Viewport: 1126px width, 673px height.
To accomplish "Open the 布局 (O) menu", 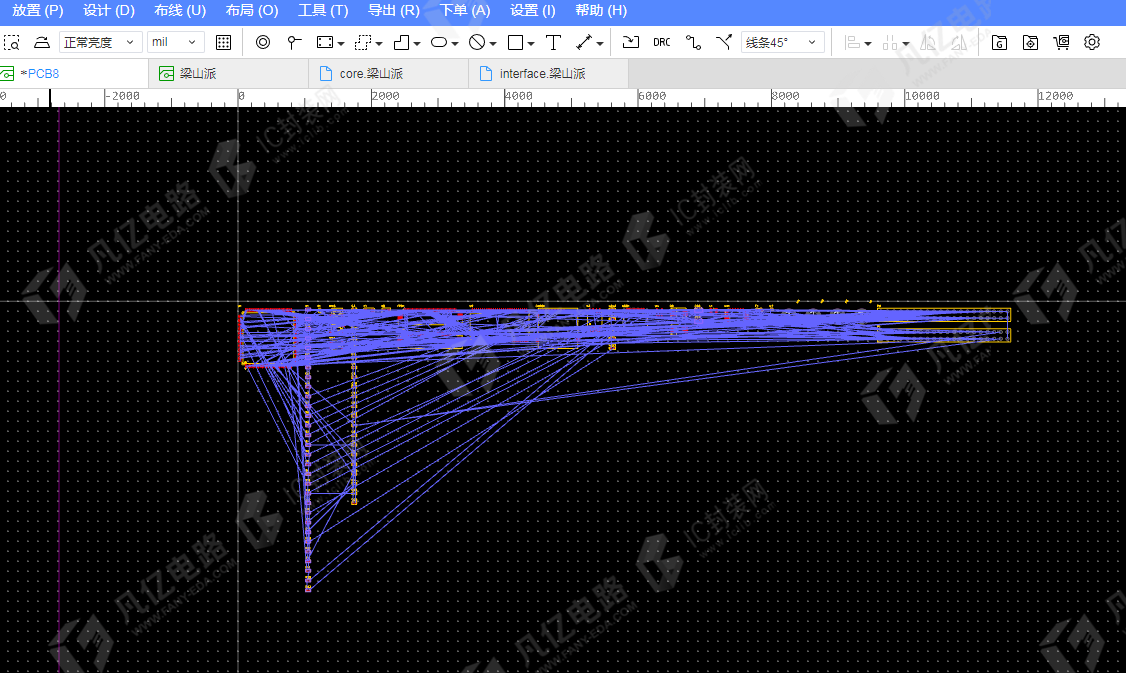I will 251,11.
